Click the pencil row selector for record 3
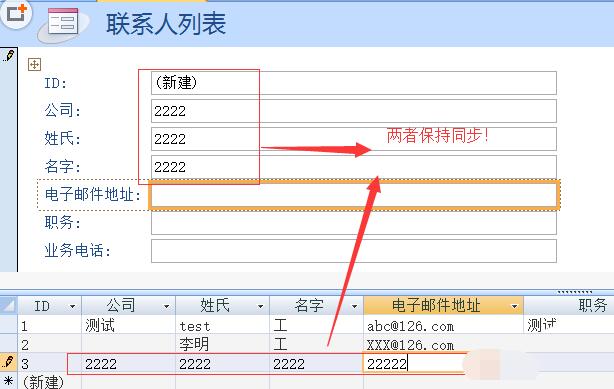 [x=9, y=363]
